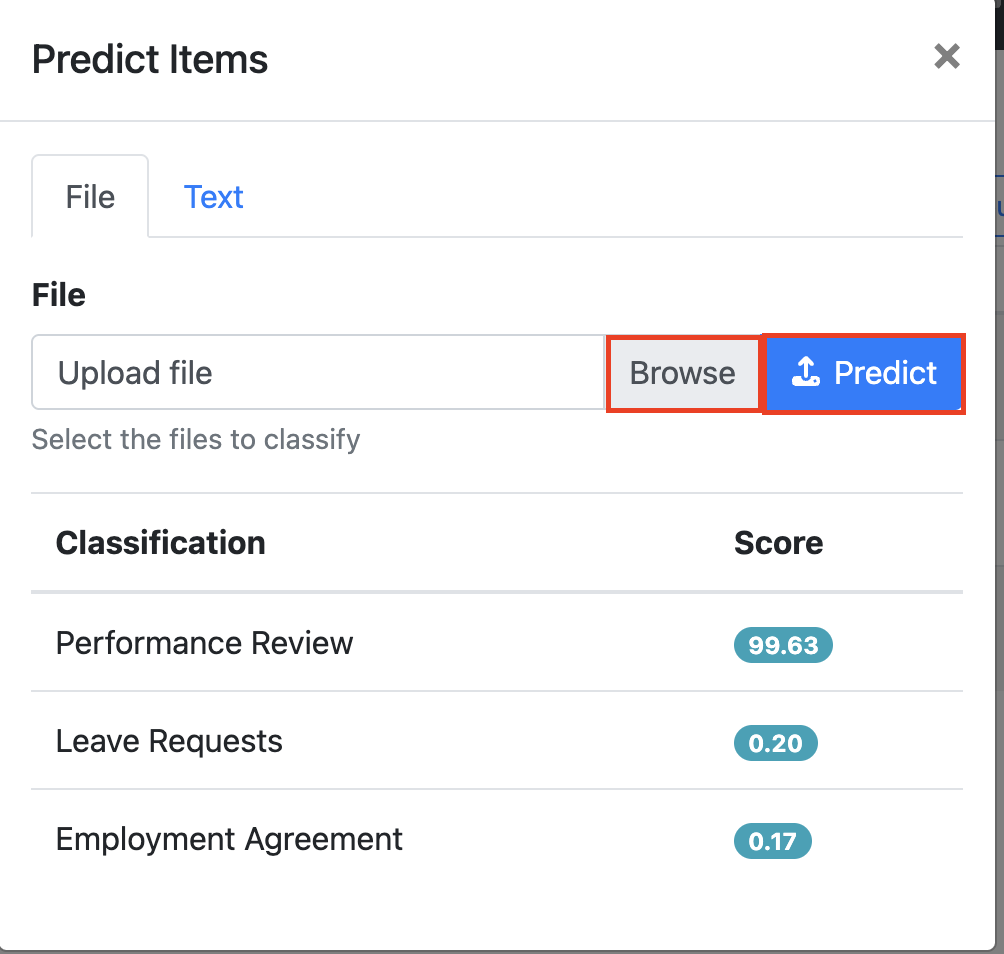Screen dimensions: 1004x954
Task: Click the Predict Items dialog title
Action: (x=150, y=60)
